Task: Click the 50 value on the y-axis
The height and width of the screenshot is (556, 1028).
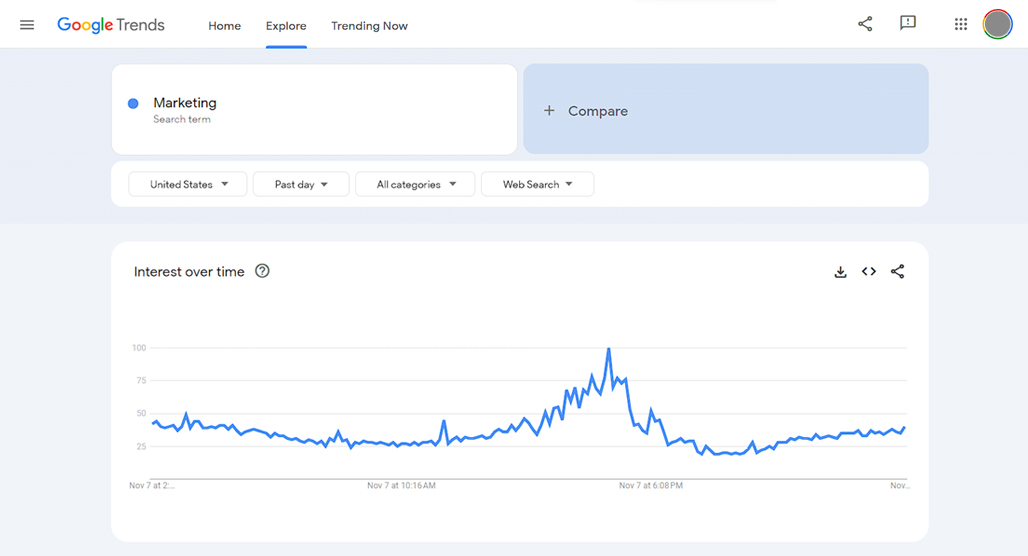Action: tap(141, 414)
